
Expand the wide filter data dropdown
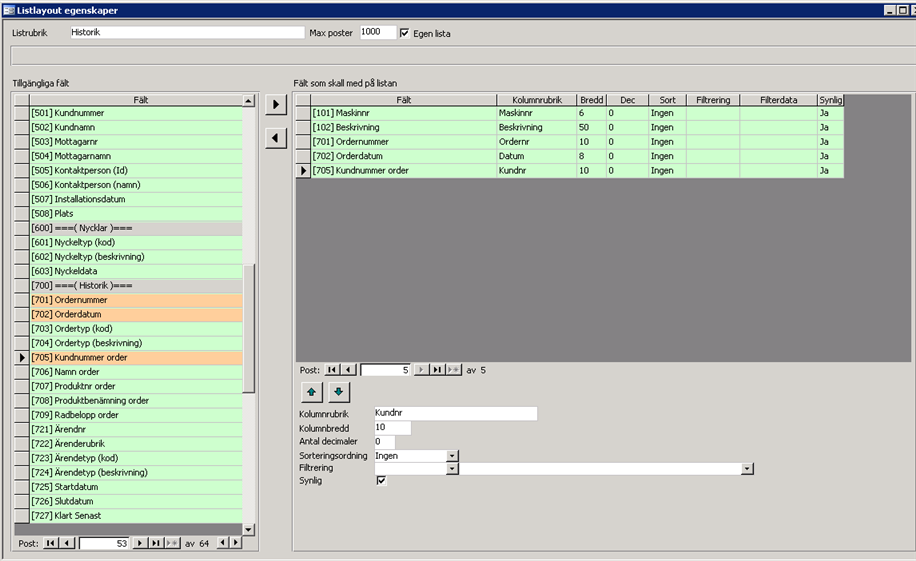tap(747, 468)
